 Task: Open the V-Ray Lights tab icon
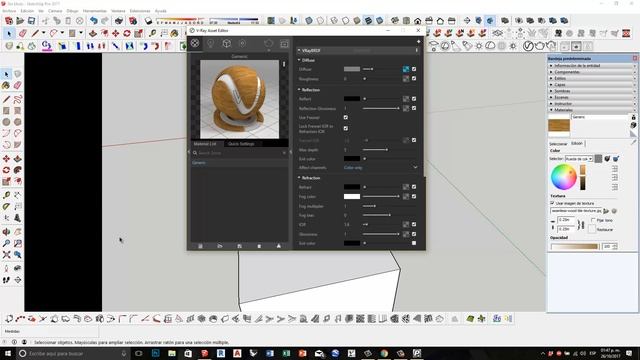click(211, 43)
